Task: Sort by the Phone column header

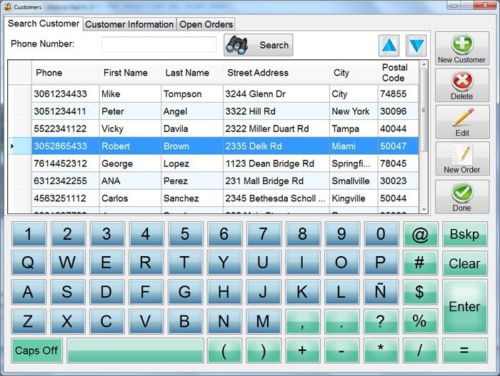Action: click(65, 73)
